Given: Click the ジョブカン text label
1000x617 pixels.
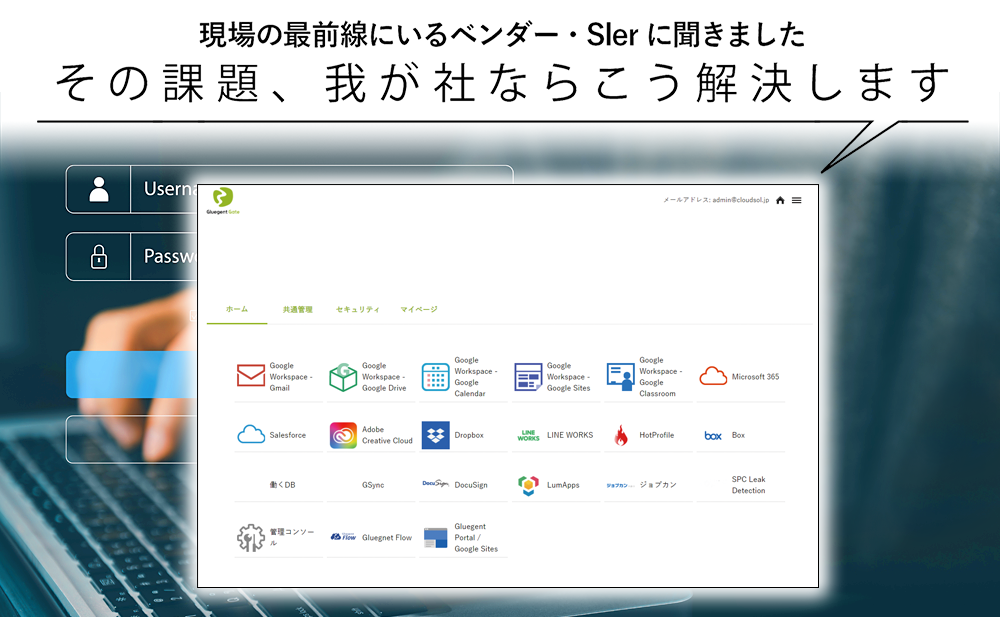Looking at the screenshot, I should pos(658,485).
